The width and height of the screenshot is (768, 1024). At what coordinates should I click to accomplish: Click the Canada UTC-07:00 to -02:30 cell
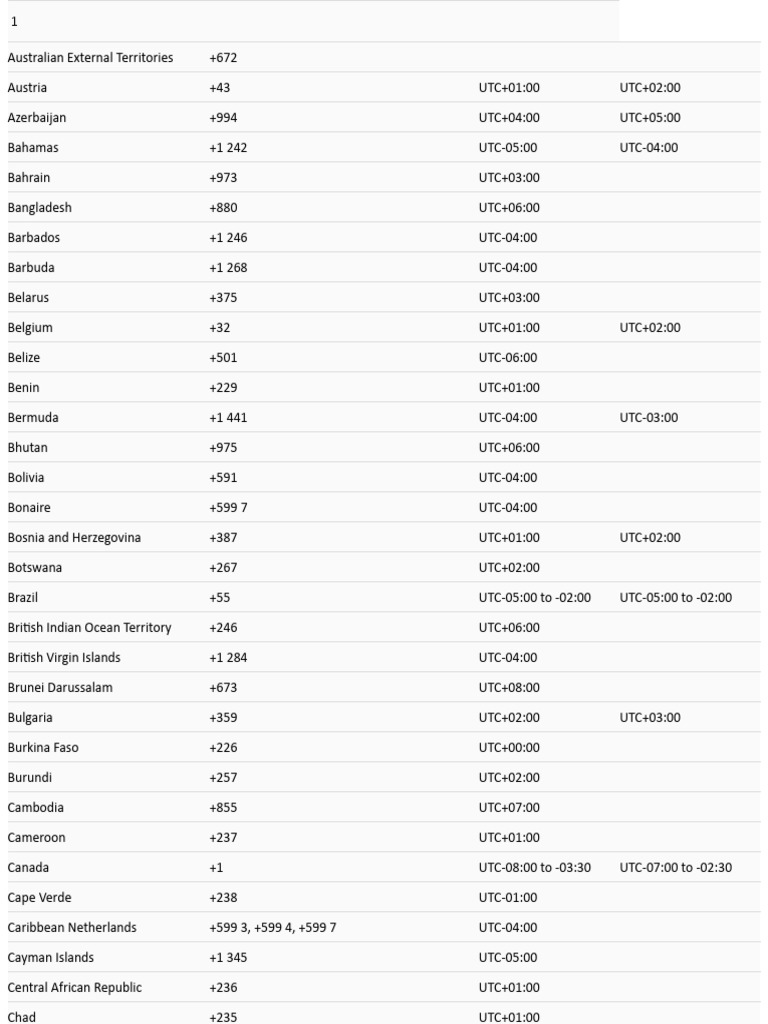pyautogui.click(x=675, y=868)
